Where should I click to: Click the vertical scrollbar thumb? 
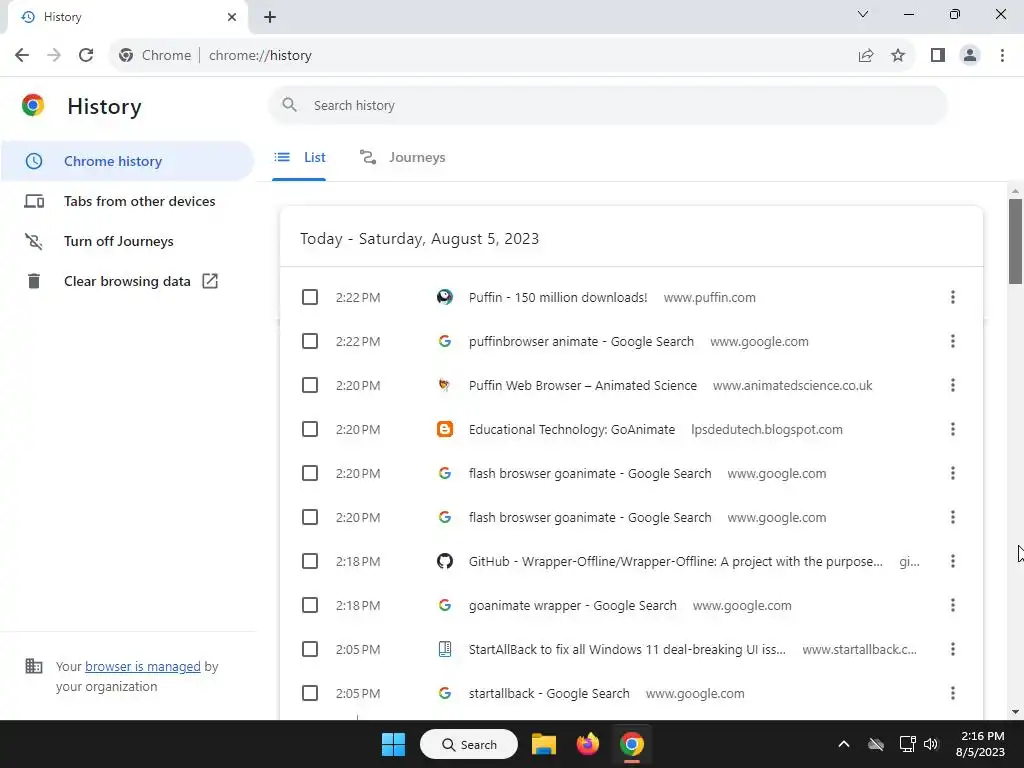(x=1015, y=241)
